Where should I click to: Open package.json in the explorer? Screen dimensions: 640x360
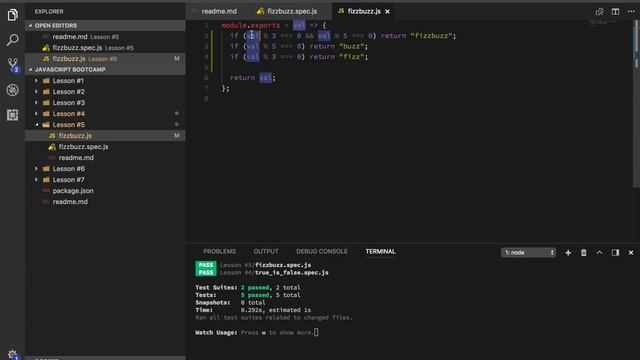point(105,191)
